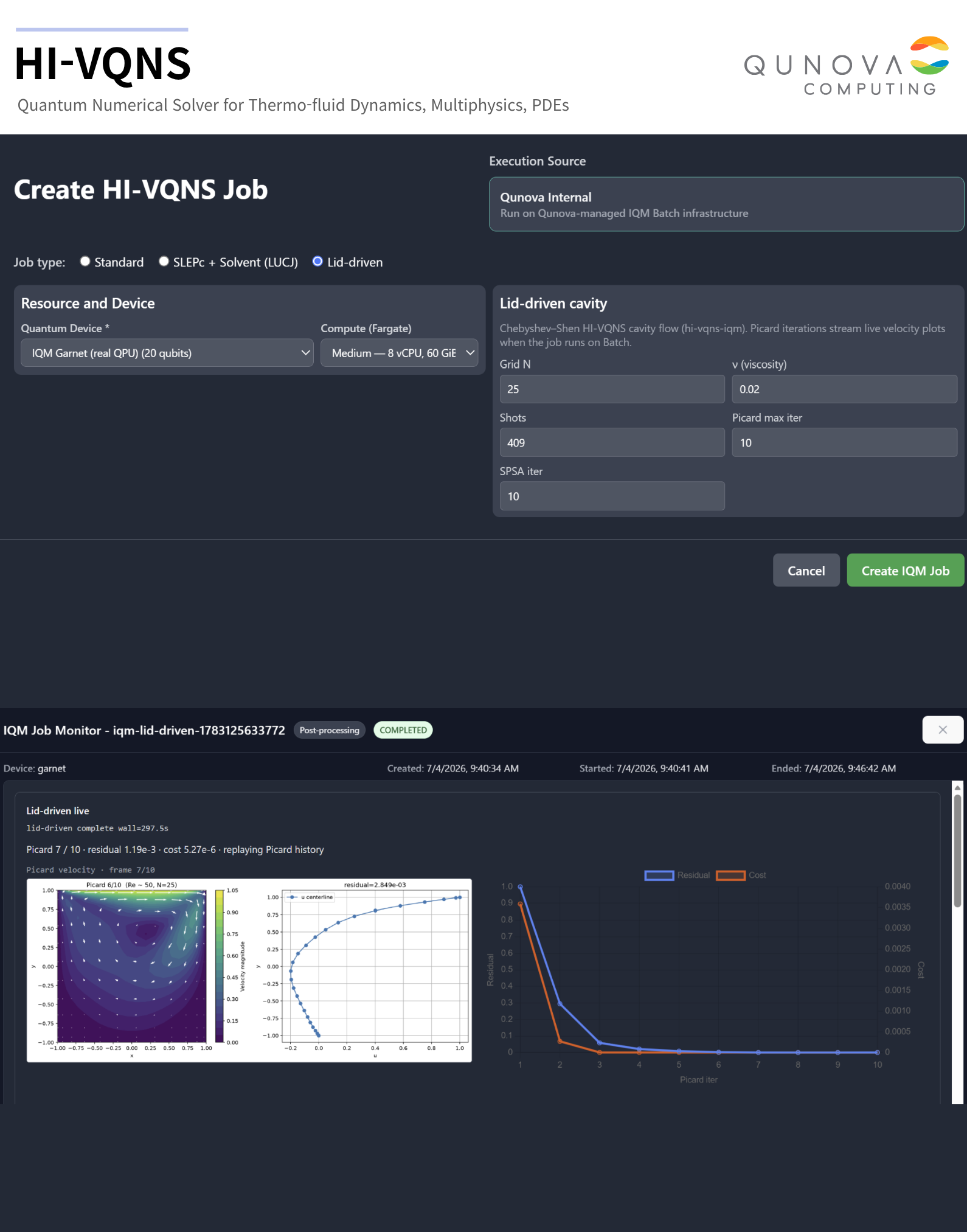Toggle the Cost series in chart legend
967x1232 pixels.
coord(741,875)
